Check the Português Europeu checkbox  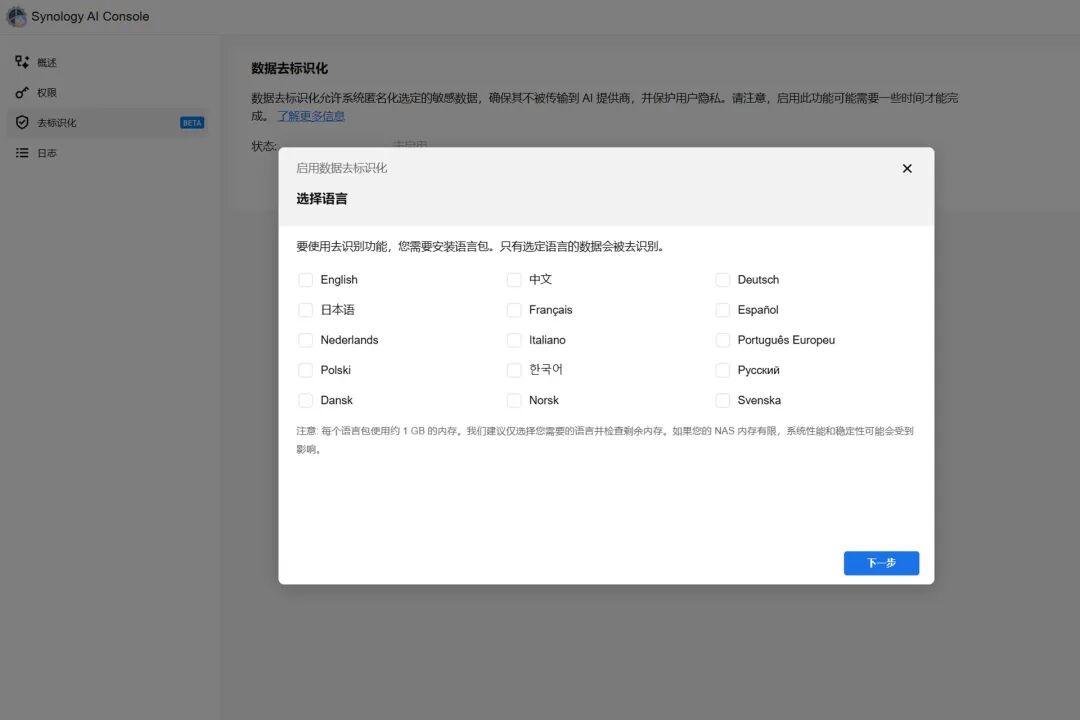[723, 340]
